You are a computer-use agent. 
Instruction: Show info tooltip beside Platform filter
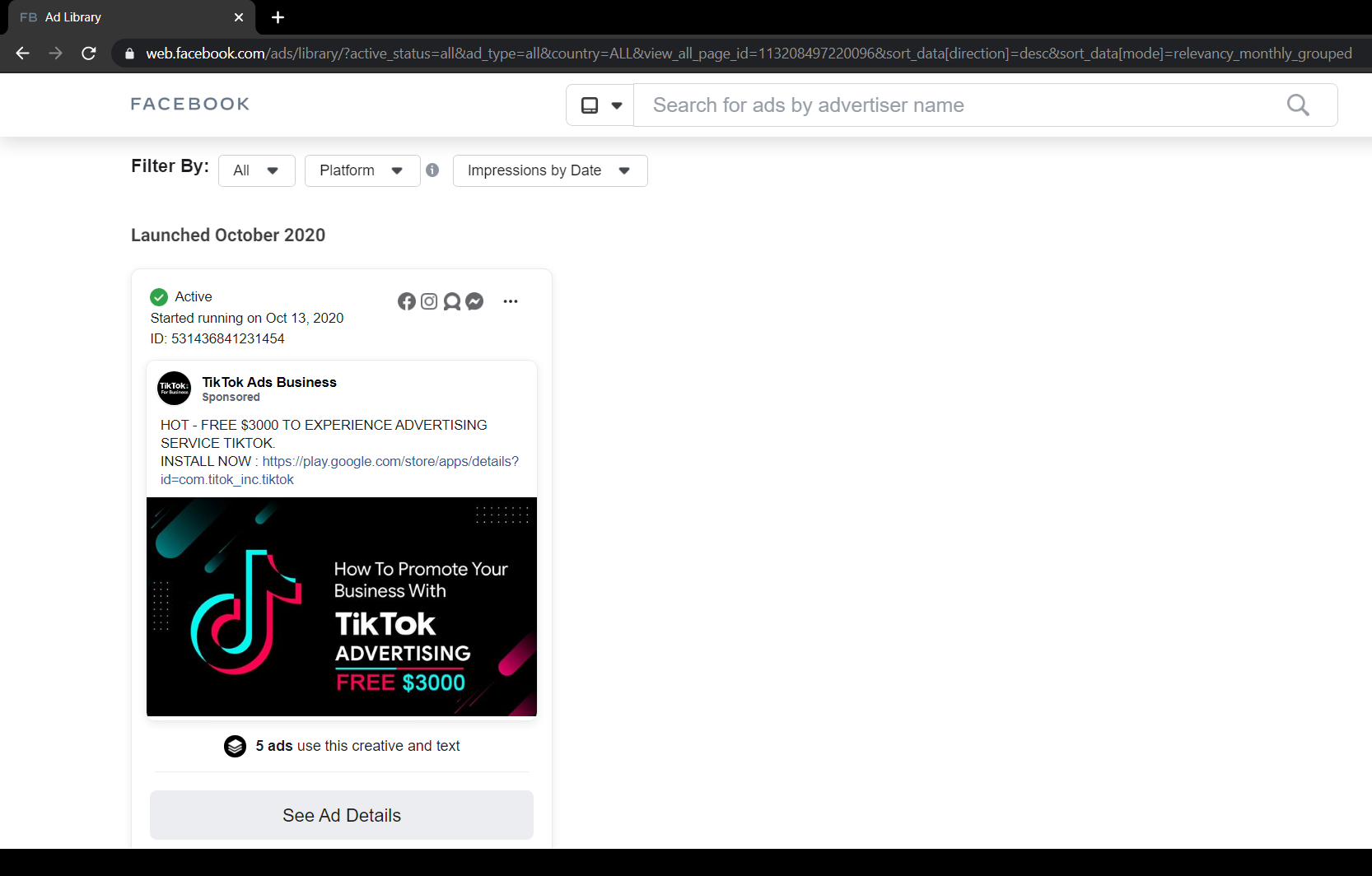click(432, 170)
